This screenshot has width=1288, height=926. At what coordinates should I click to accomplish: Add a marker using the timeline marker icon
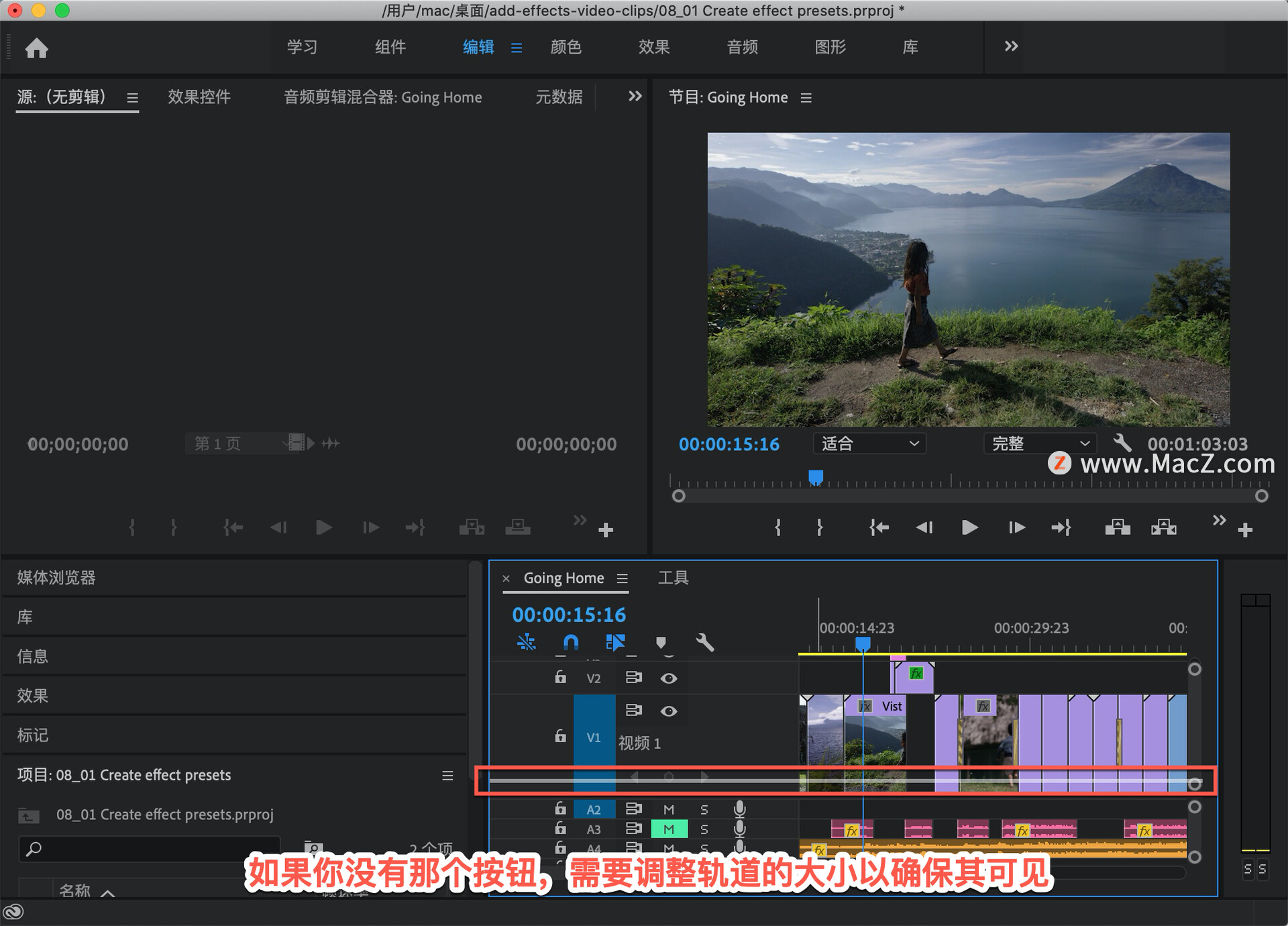pyautogui.click(x=661, y=643)
